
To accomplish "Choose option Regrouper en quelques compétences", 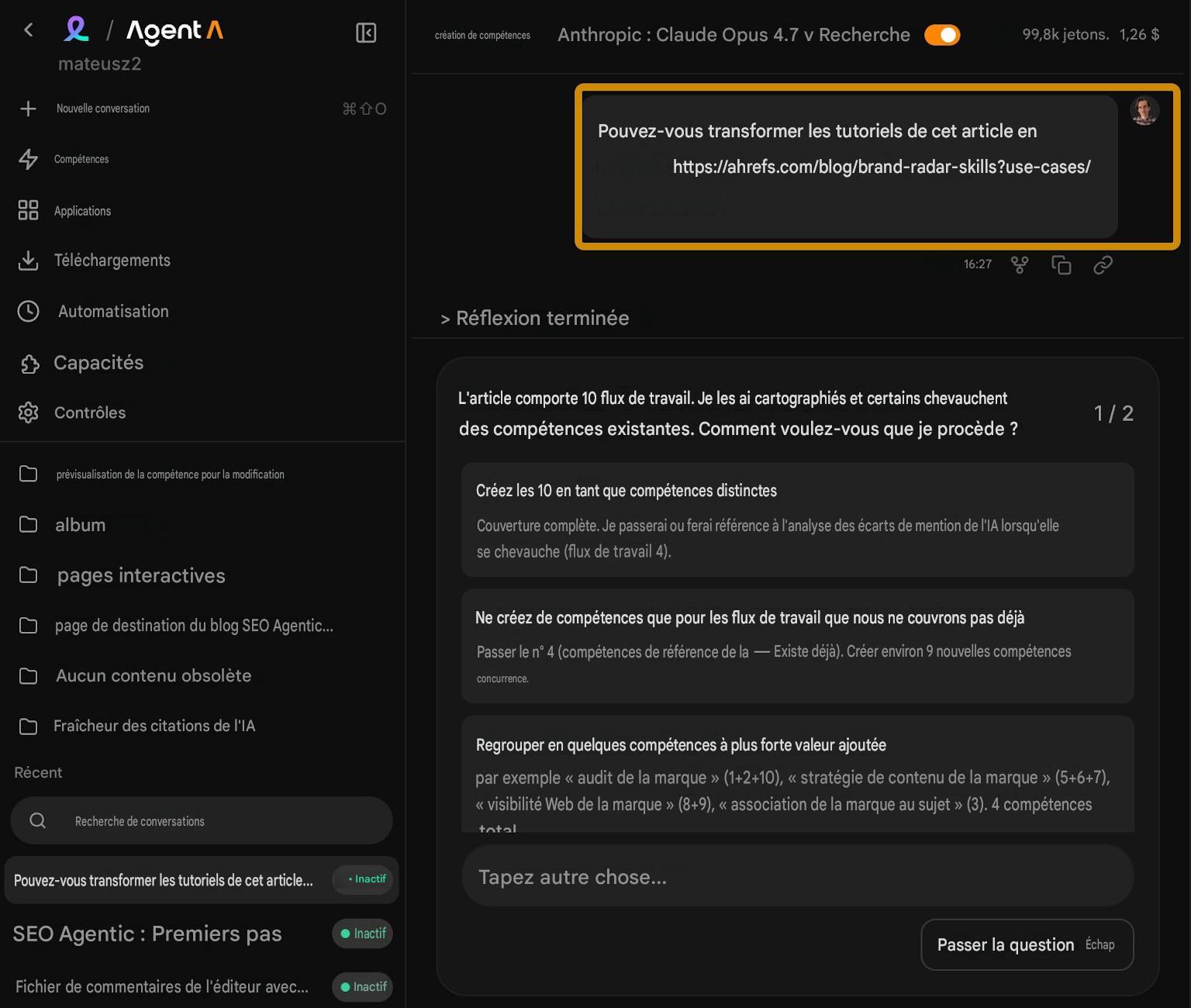I will [798, 774].
